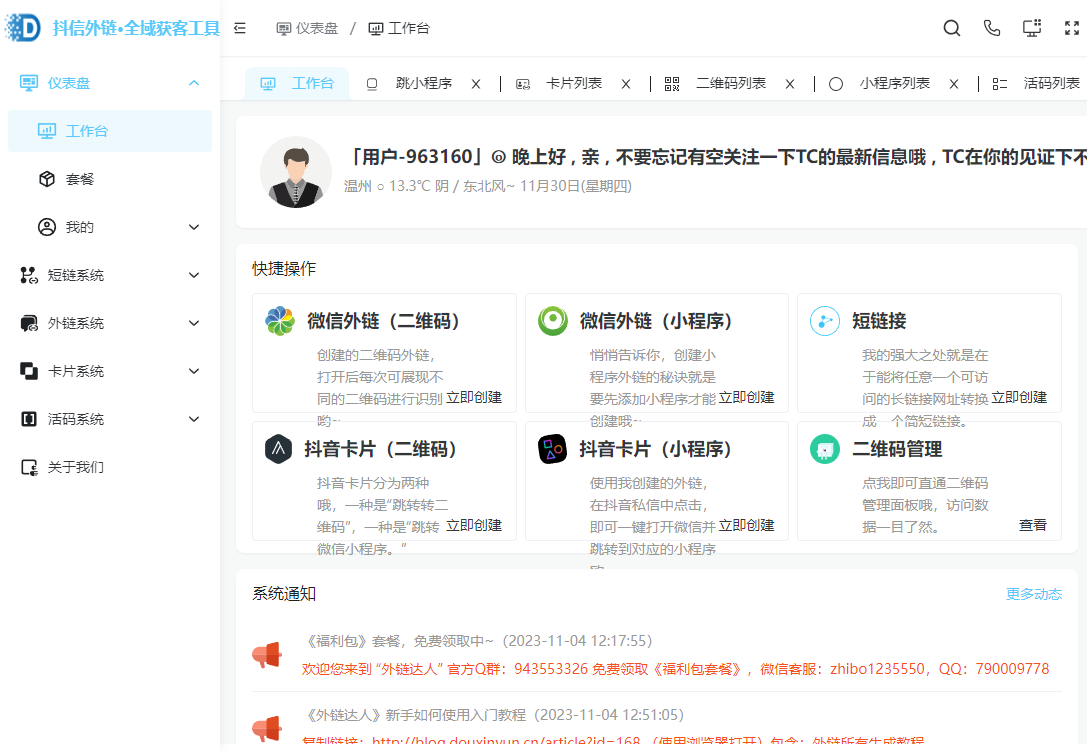Image resolution: width=1087 pixels, height=751 pixels.
Task: Switch to the 跳小程序 tab
Action: click(x=423, y=84)
